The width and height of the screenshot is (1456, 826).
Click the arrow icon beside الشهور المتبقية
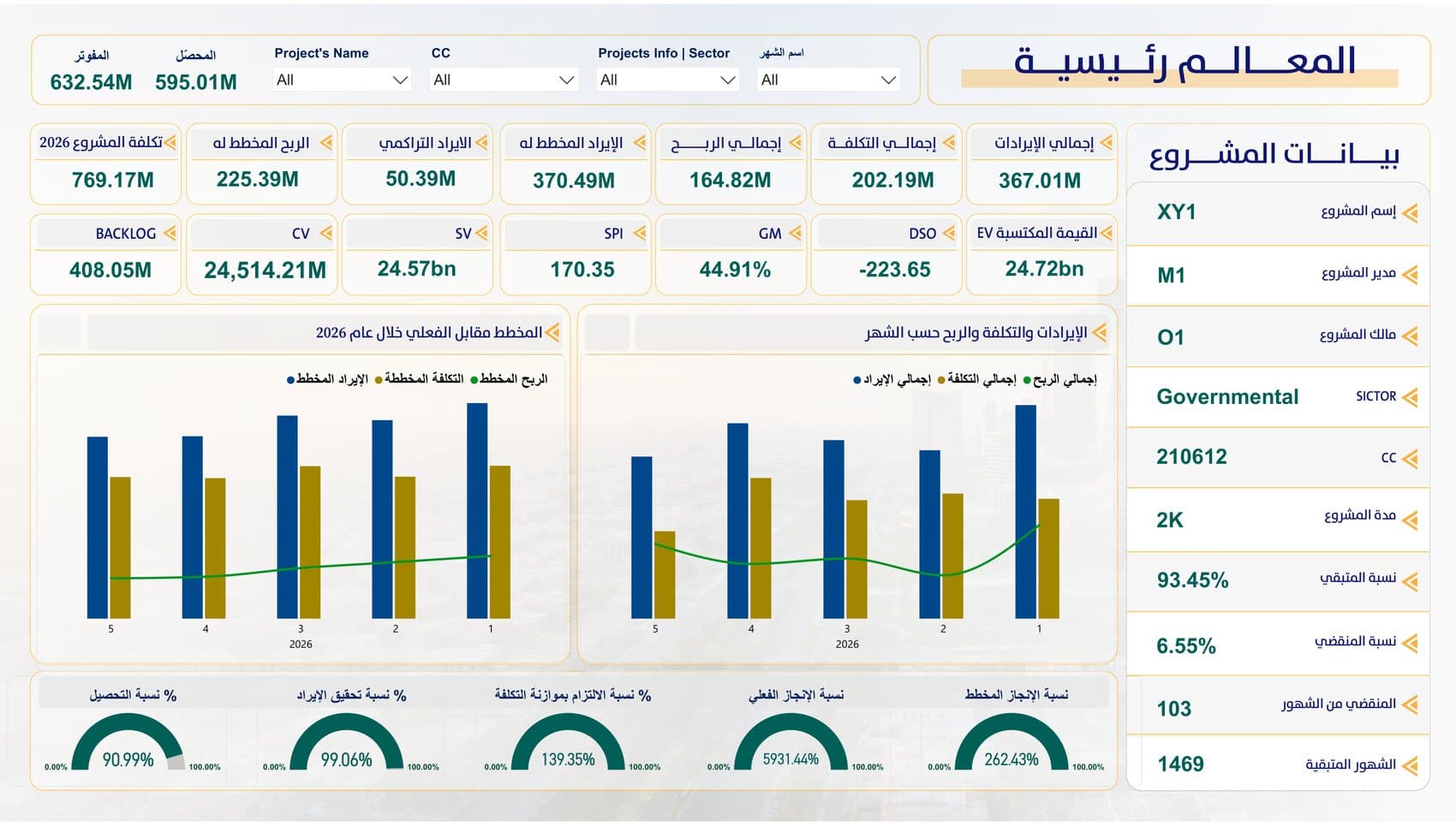(1410, 765)
